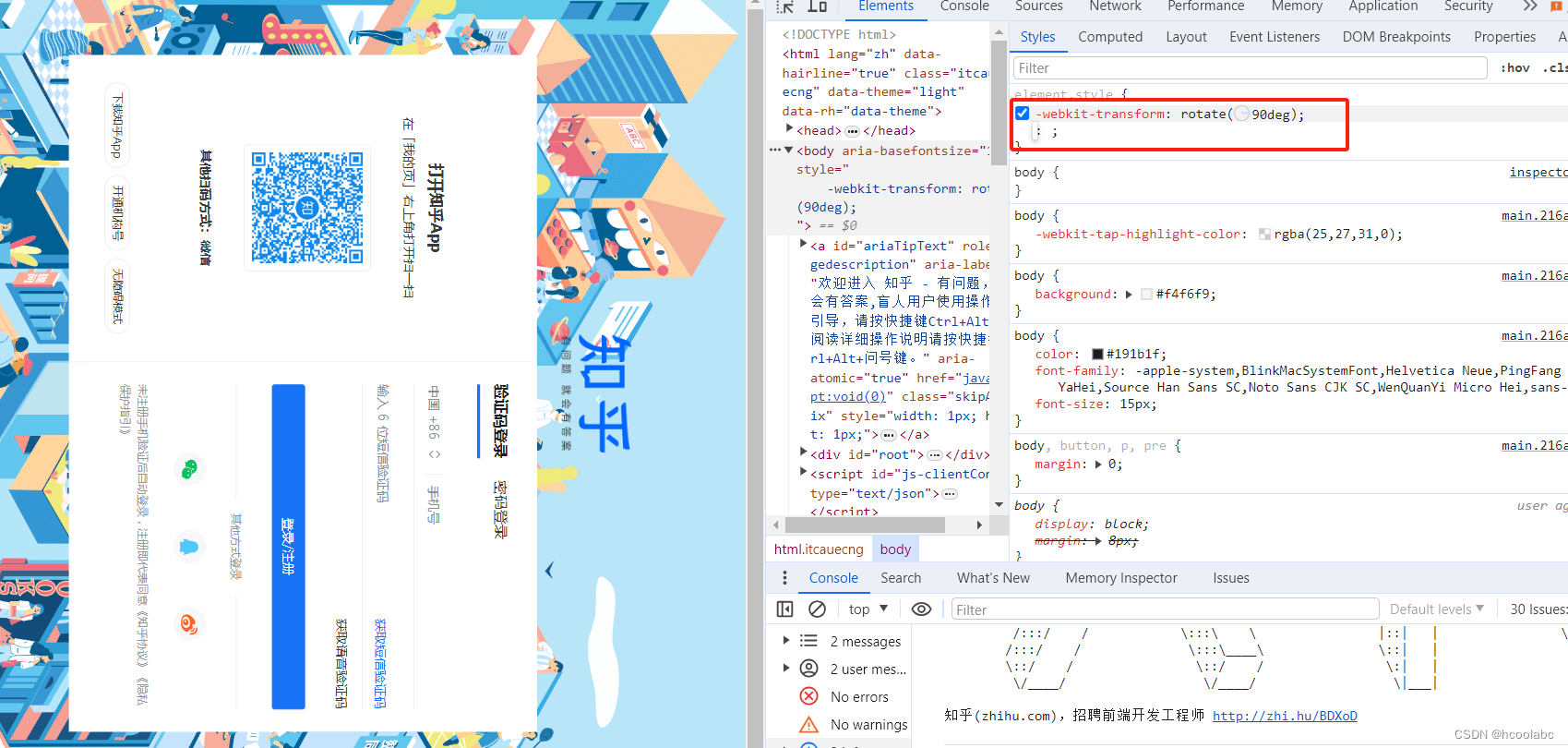Click the #191b1f color swatch

(1097, 355)
